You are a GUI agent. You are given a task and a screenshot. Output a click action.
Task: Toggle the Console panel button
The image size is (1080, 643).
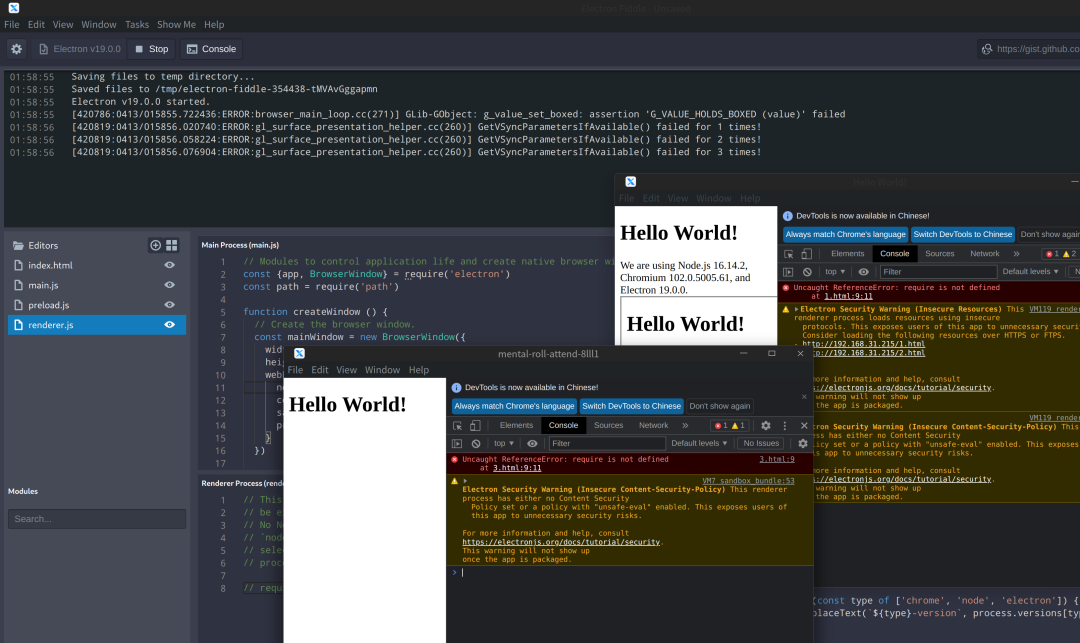(x=211, y=49)
